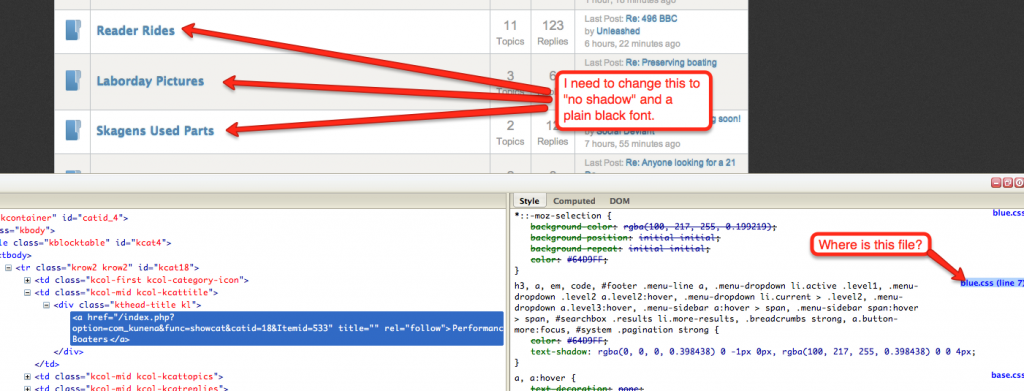Select the kbody class node
This screenshot has width=1024, height=391.
tap(27, 230)
